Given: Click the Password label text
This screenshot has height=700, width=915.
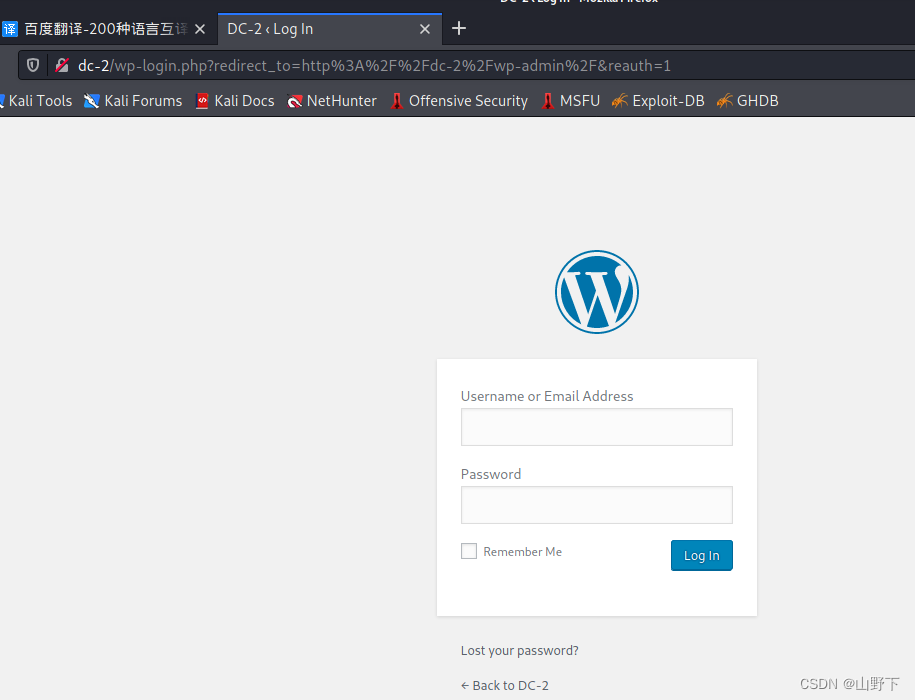Looking at the screenshot, I should click(491, 474).
